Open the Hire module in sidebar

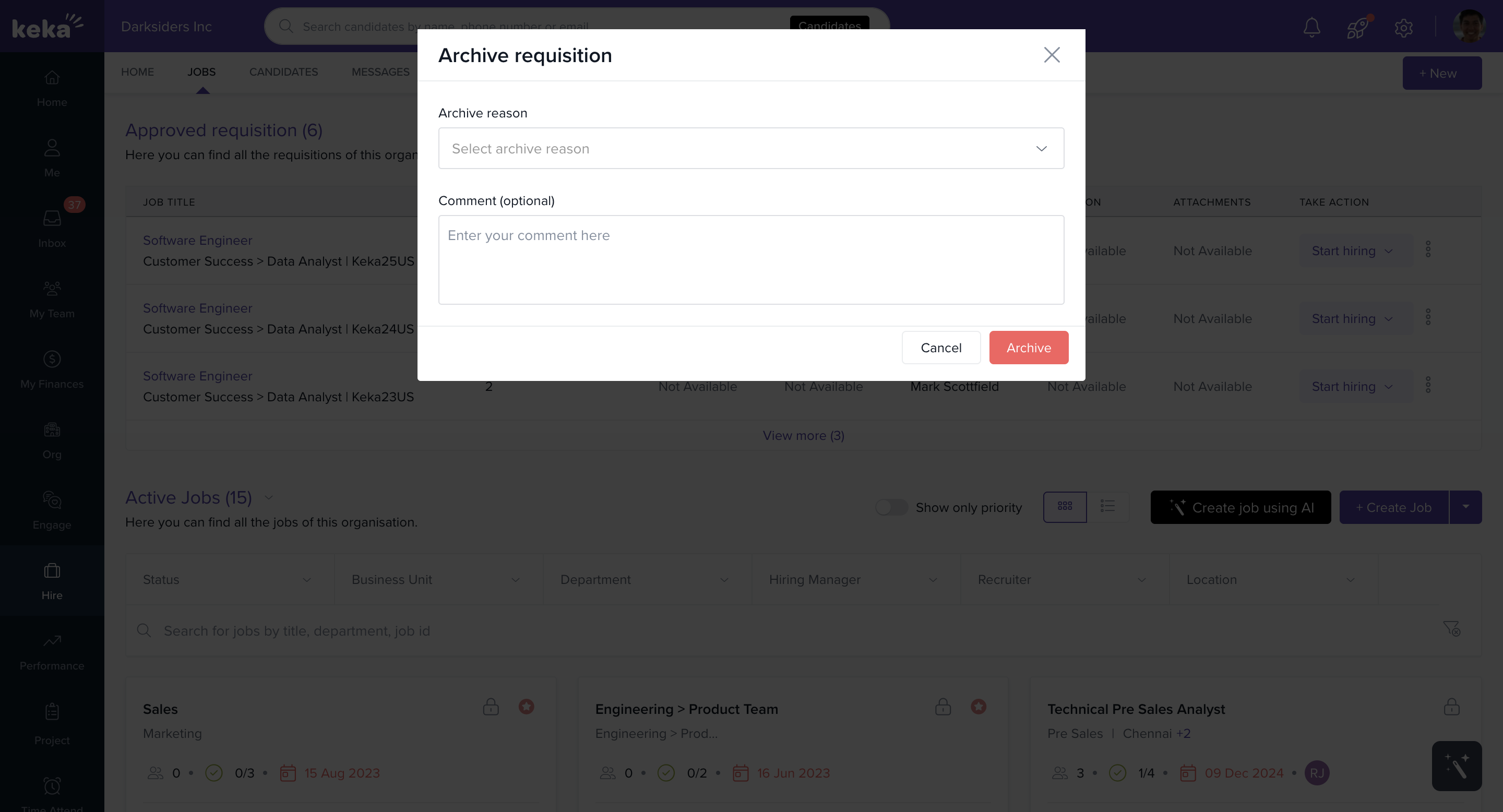pos(52,580)
